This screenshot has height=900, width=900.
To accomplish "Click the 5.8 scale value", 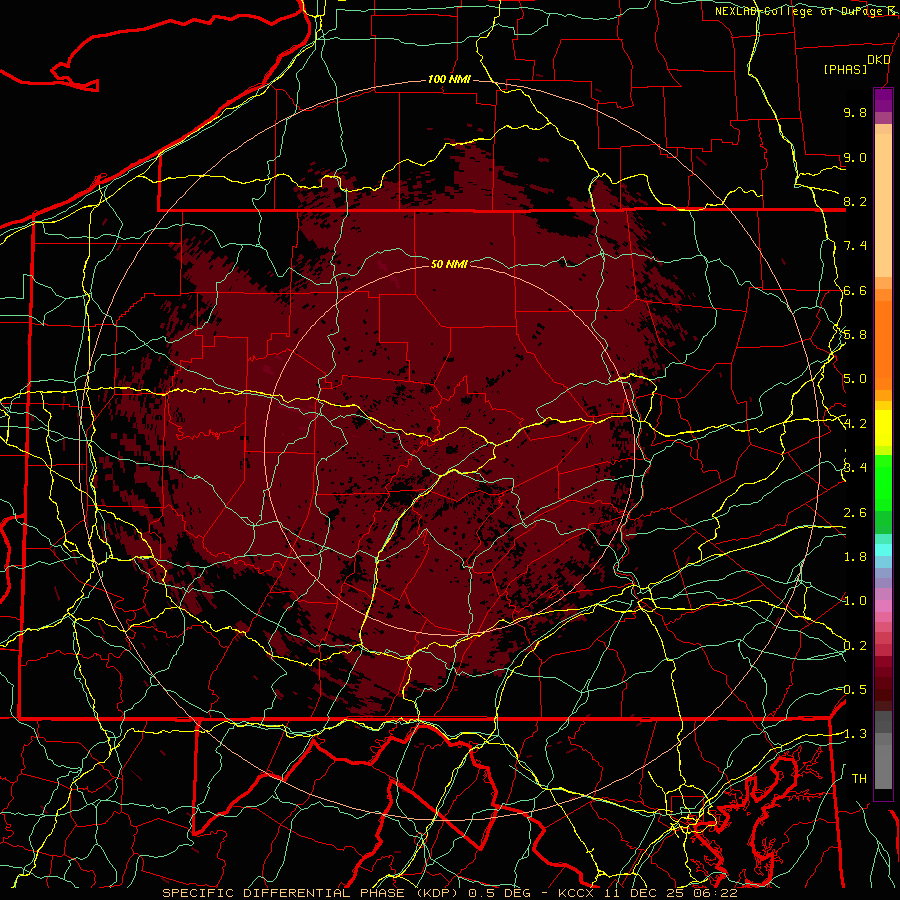I will (855, 335).
